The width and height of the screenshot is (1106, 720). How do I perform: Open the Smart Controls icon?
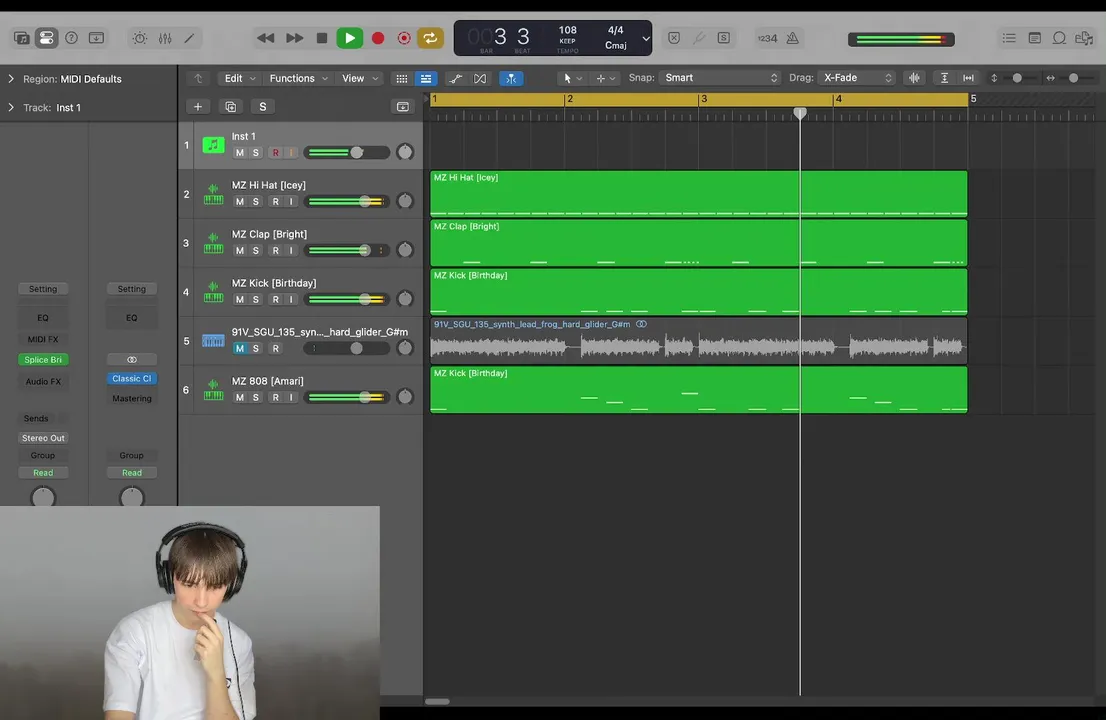pyautogui.click(x=139, y=38)
